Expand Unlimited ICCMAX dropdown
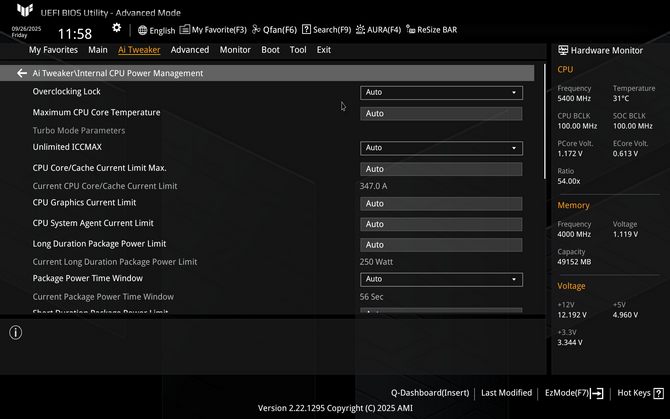Viewport: 670px width, 419px height. click(441, 148)
